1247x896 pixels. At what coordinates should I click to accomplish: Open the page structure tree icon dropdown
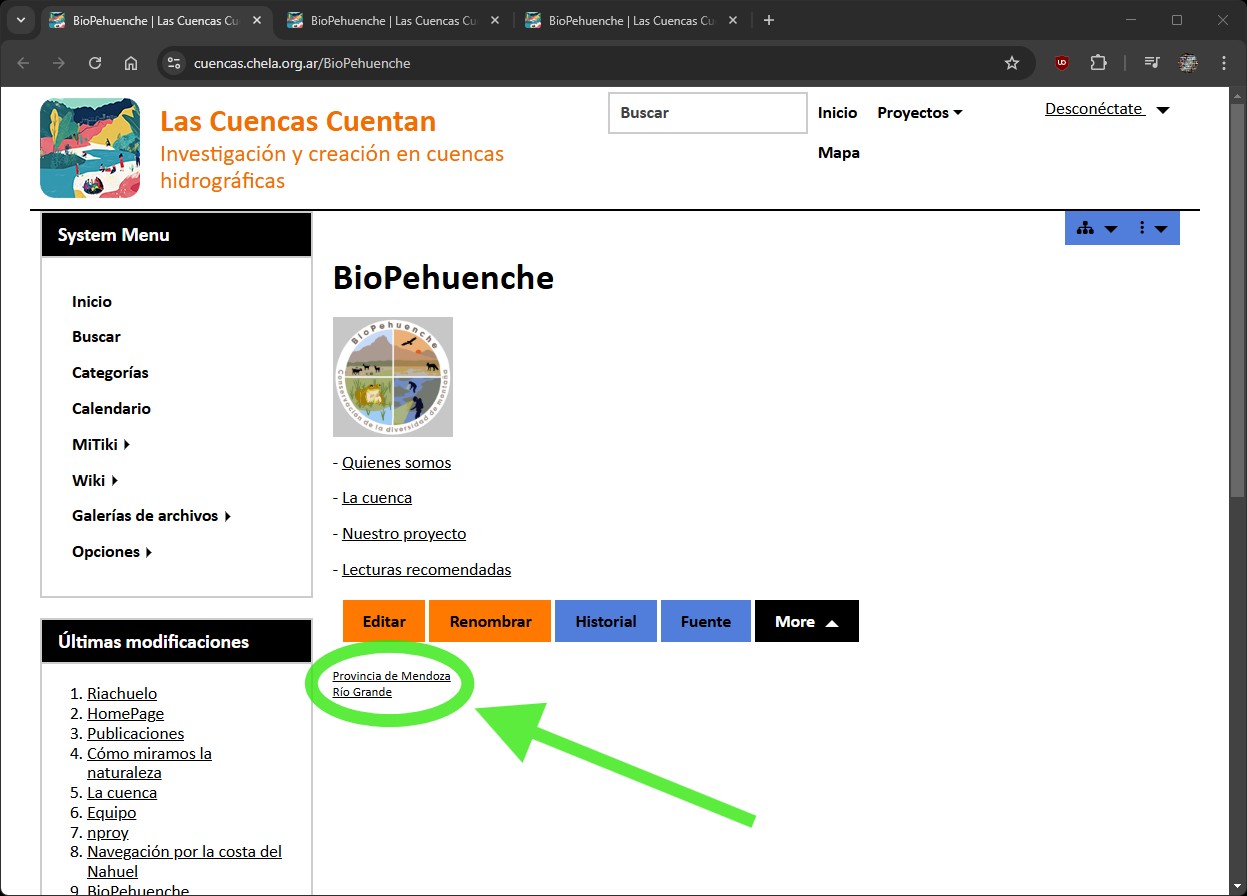click(x=1096, y=228)
